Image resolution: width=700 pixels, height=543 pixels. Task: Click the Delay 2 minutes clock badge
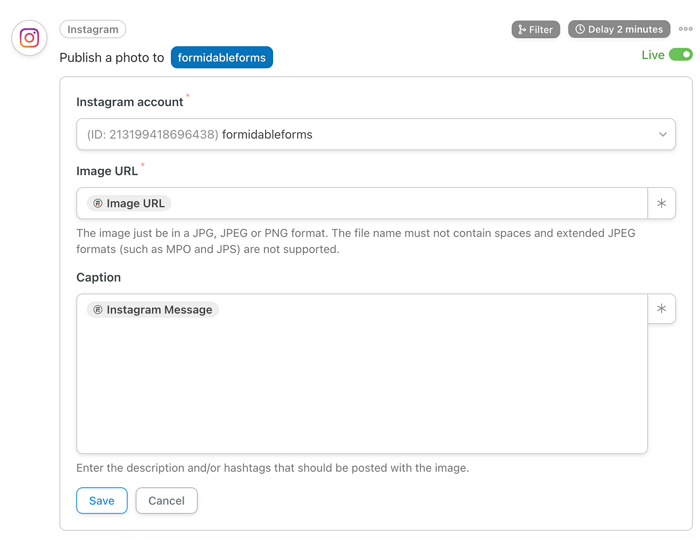click(x=619, y=30)
